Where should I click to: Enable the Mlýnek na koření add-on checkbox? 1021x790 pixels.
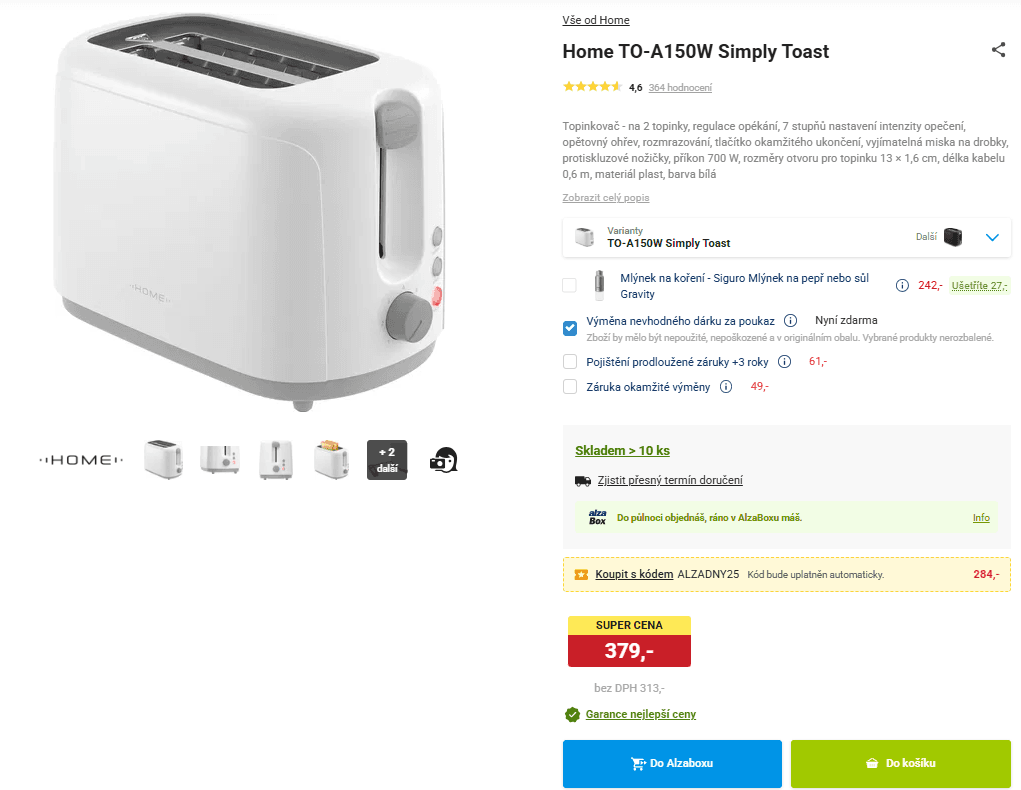click(570, 286)
